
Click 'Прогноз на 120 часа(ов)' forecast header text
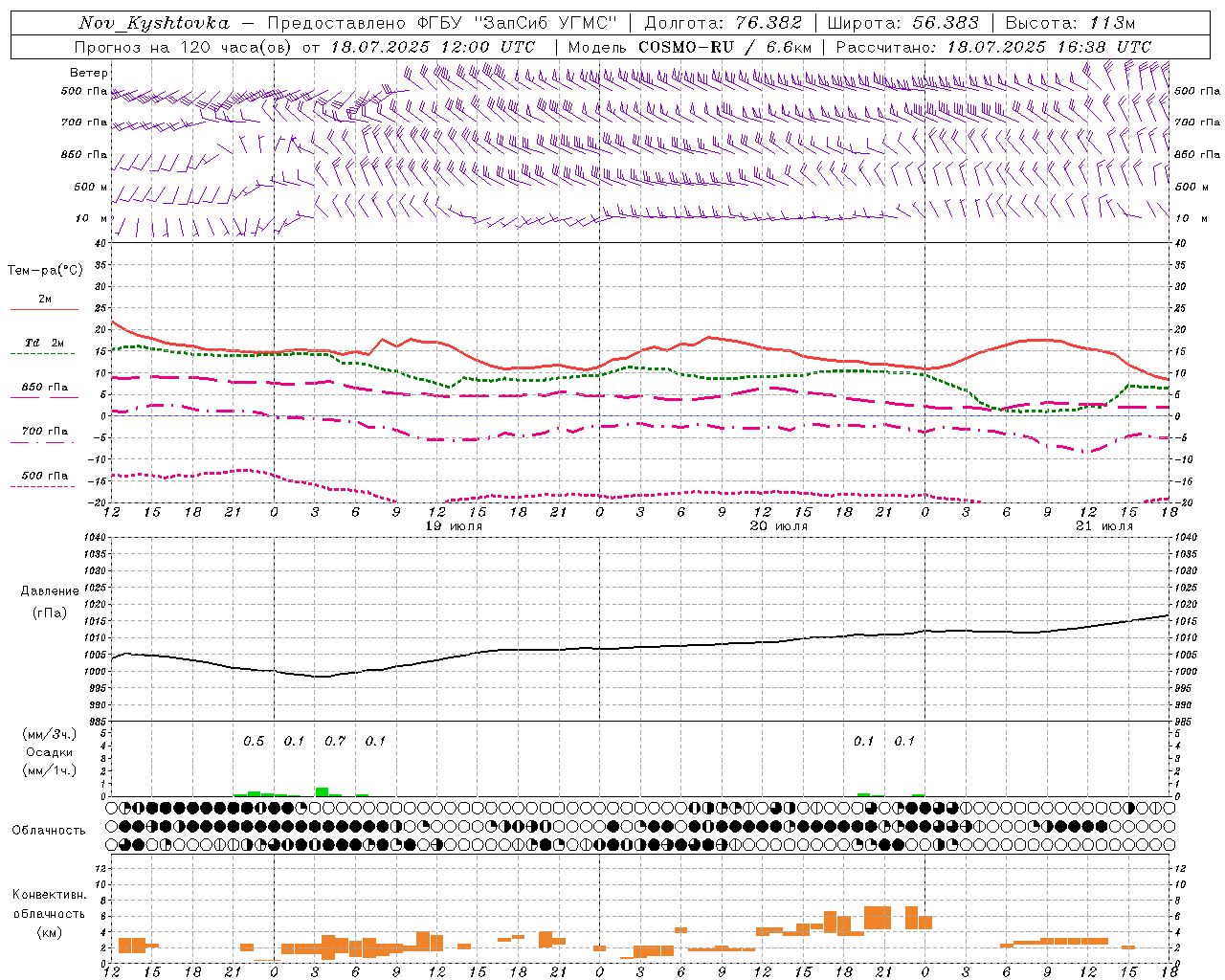coord(186,47)
